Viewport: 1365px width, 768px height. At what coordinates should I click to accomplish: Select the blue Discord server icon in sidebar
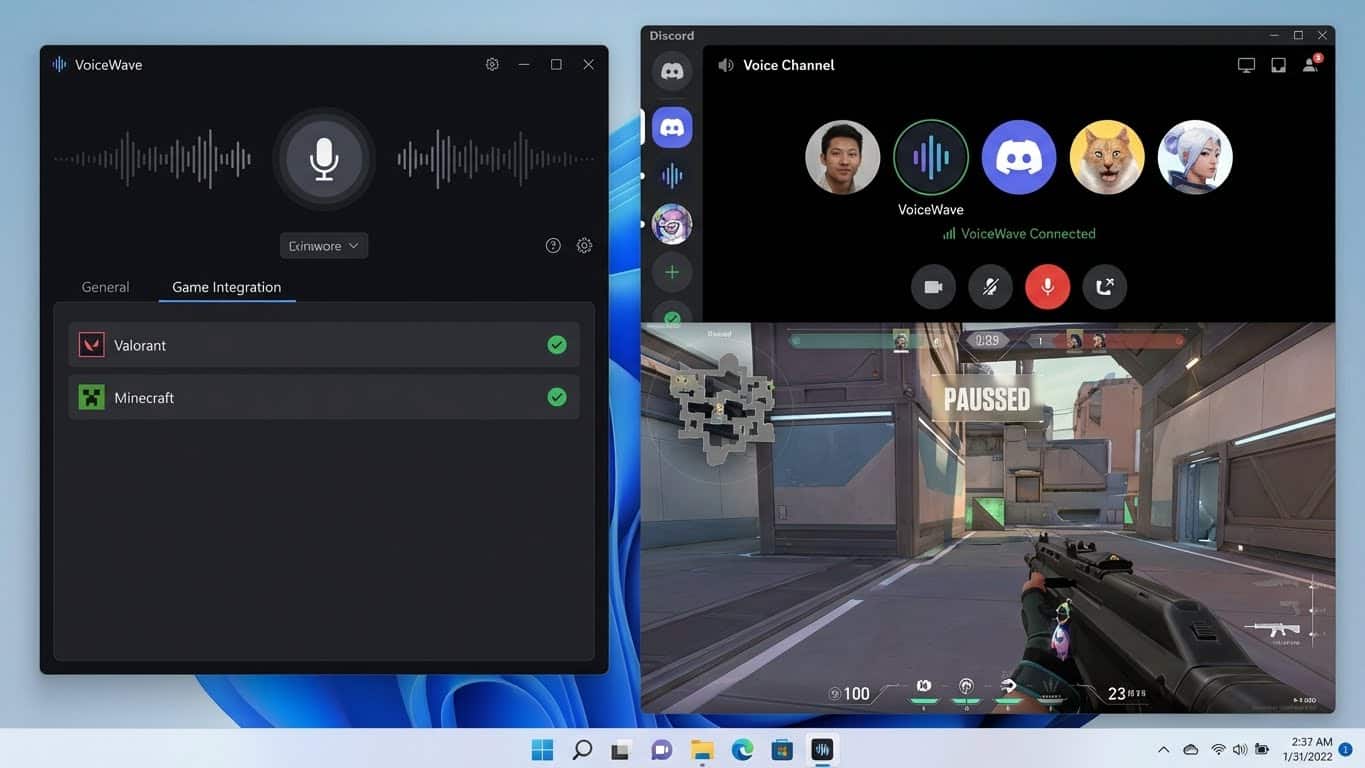coord(672,127)
